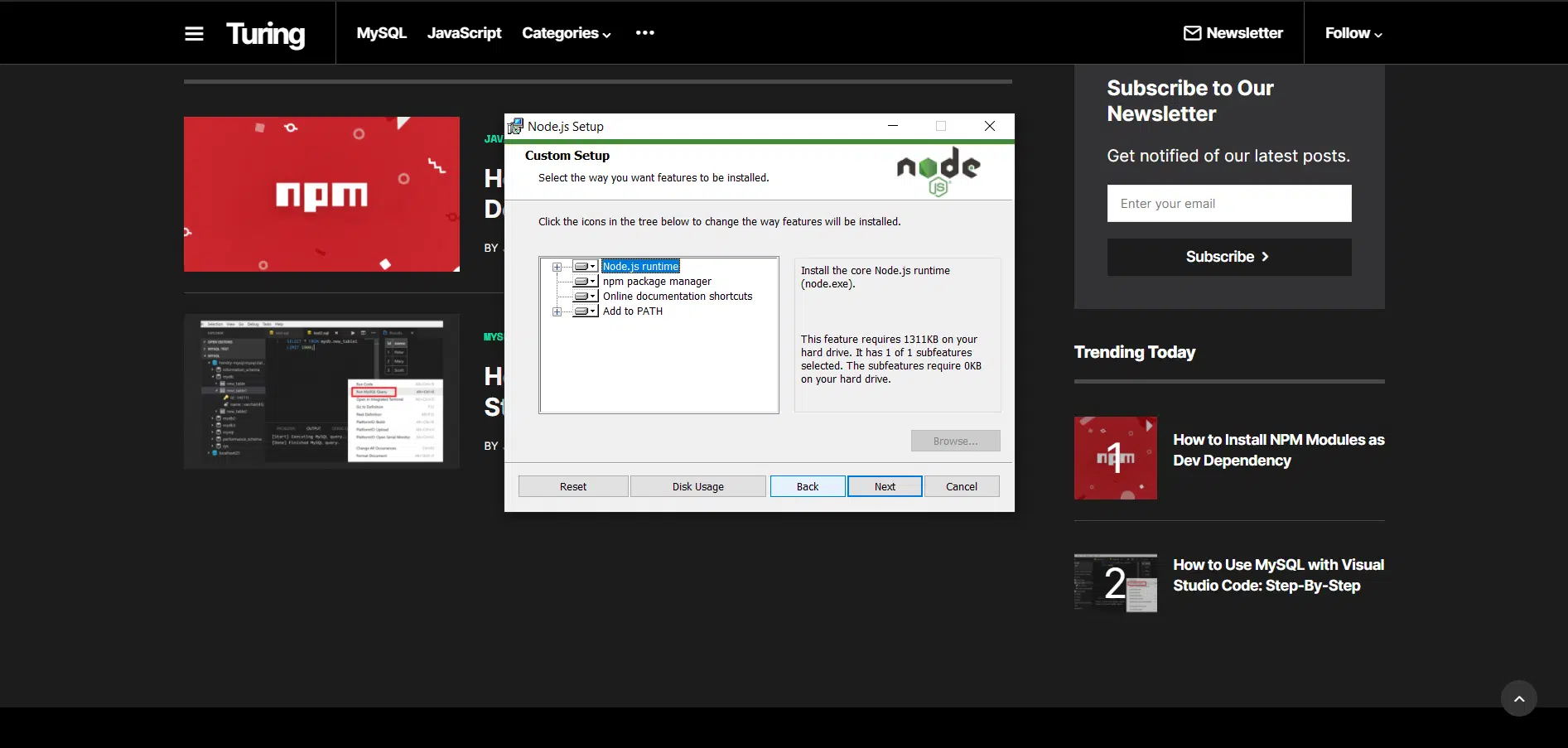Open Add to PATH feature dropdown
The height and width of the screenshot is (748, 1568).
coord(586,311)
